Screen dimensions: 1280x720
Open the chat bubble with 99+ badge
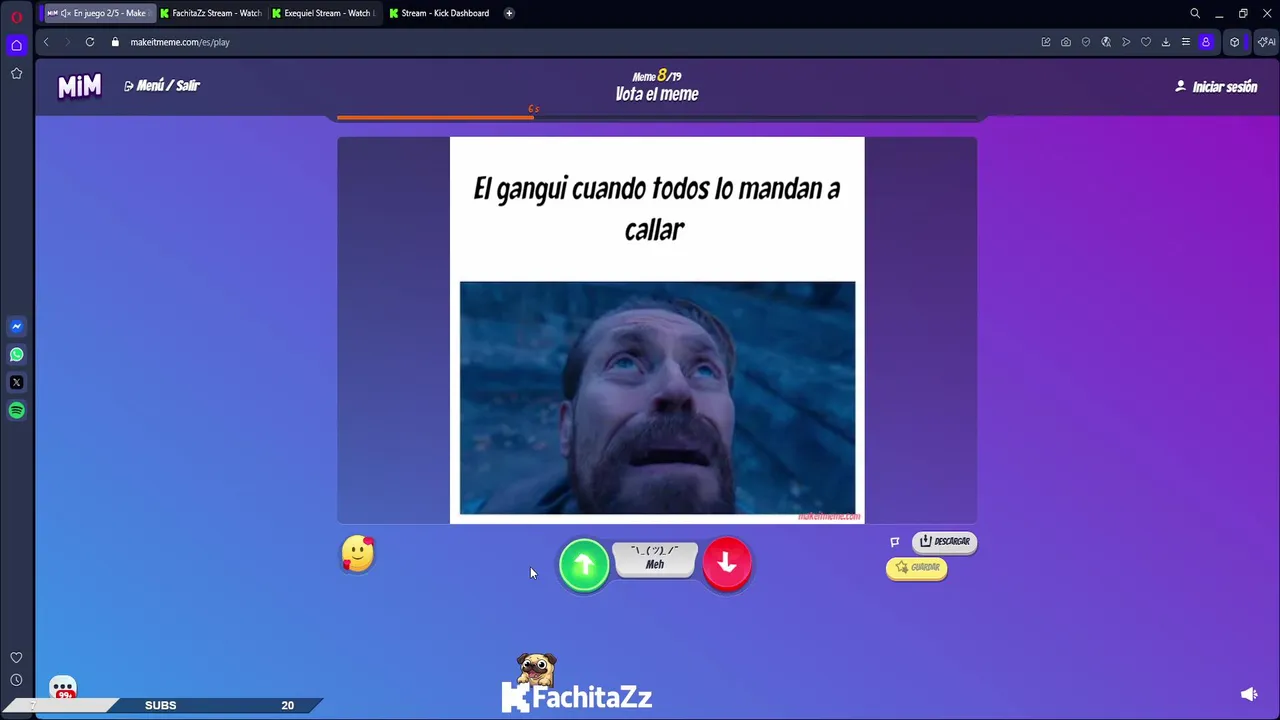click(x=63, y=688)
